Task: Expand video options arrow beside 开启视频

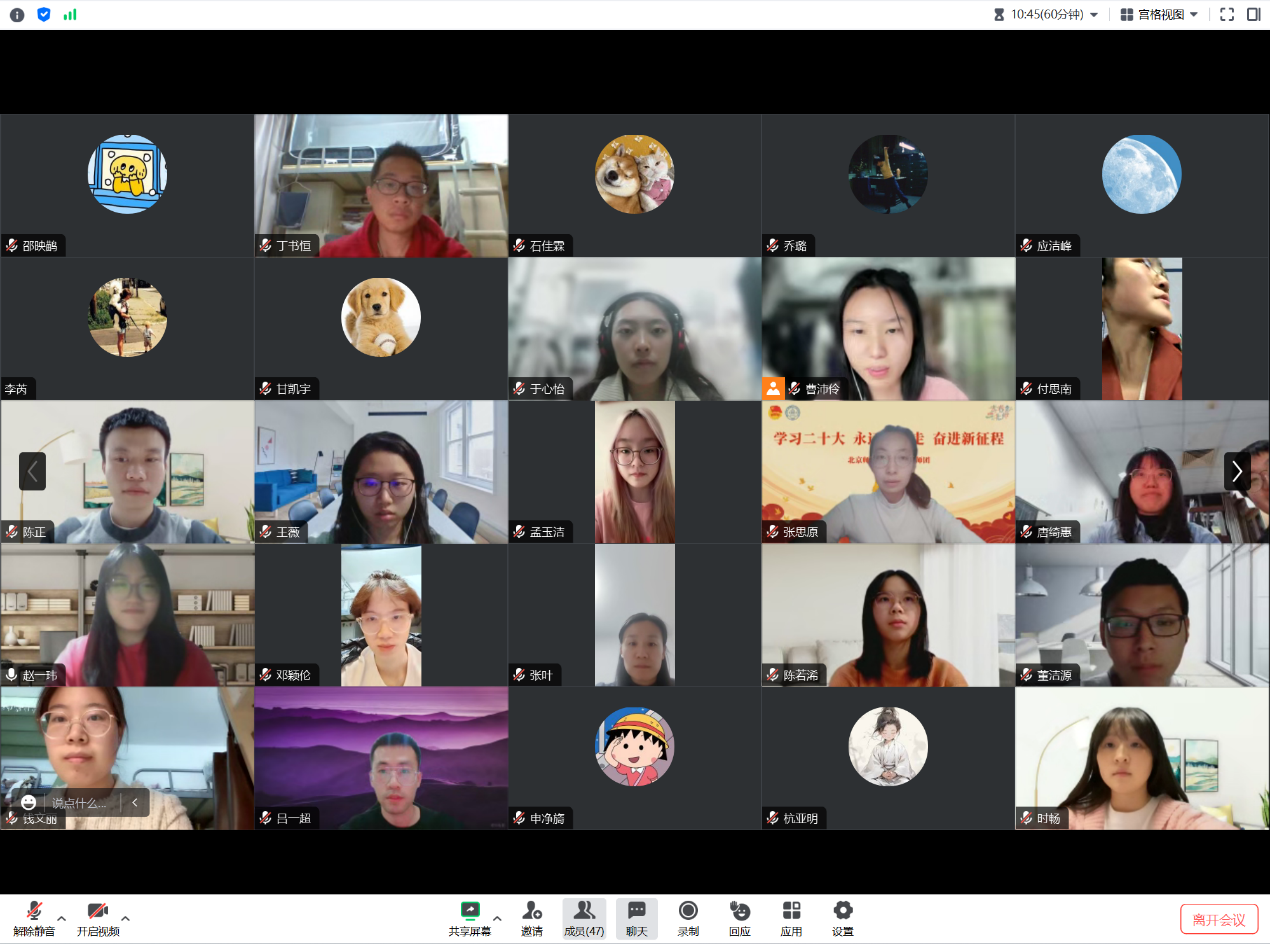Action: point(126,918)
